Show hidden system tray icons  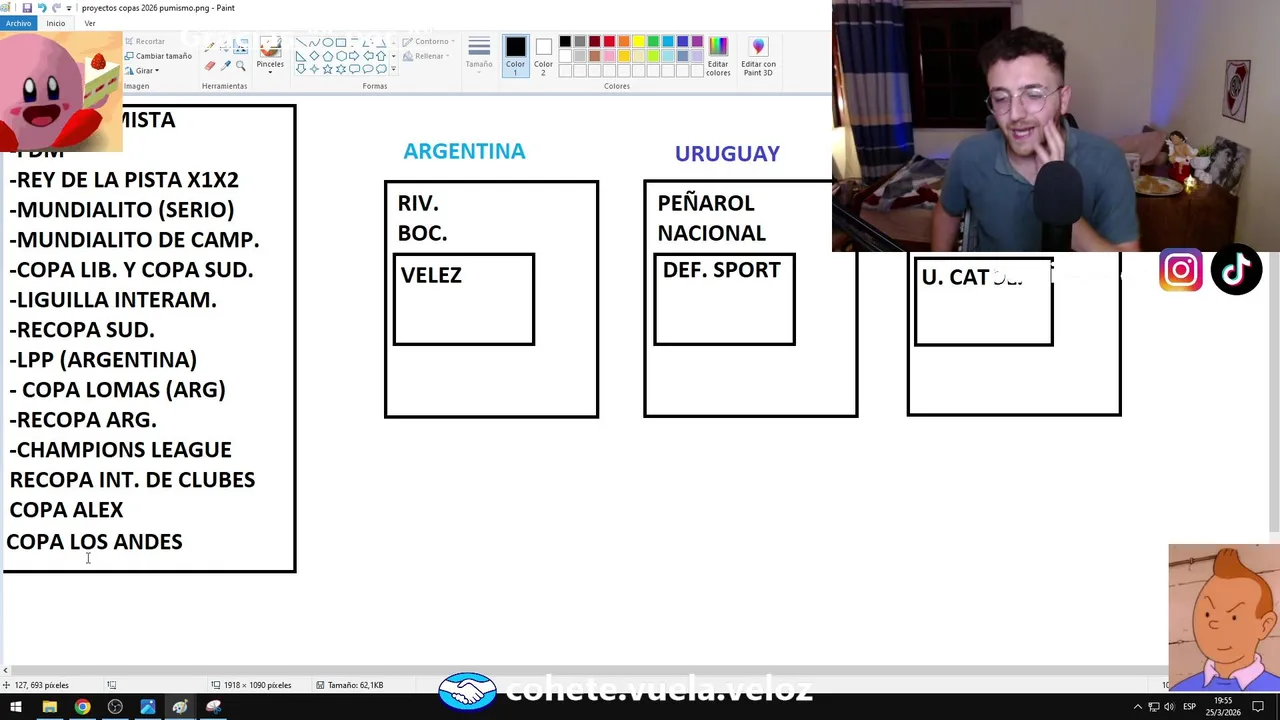click(1137, 707)
